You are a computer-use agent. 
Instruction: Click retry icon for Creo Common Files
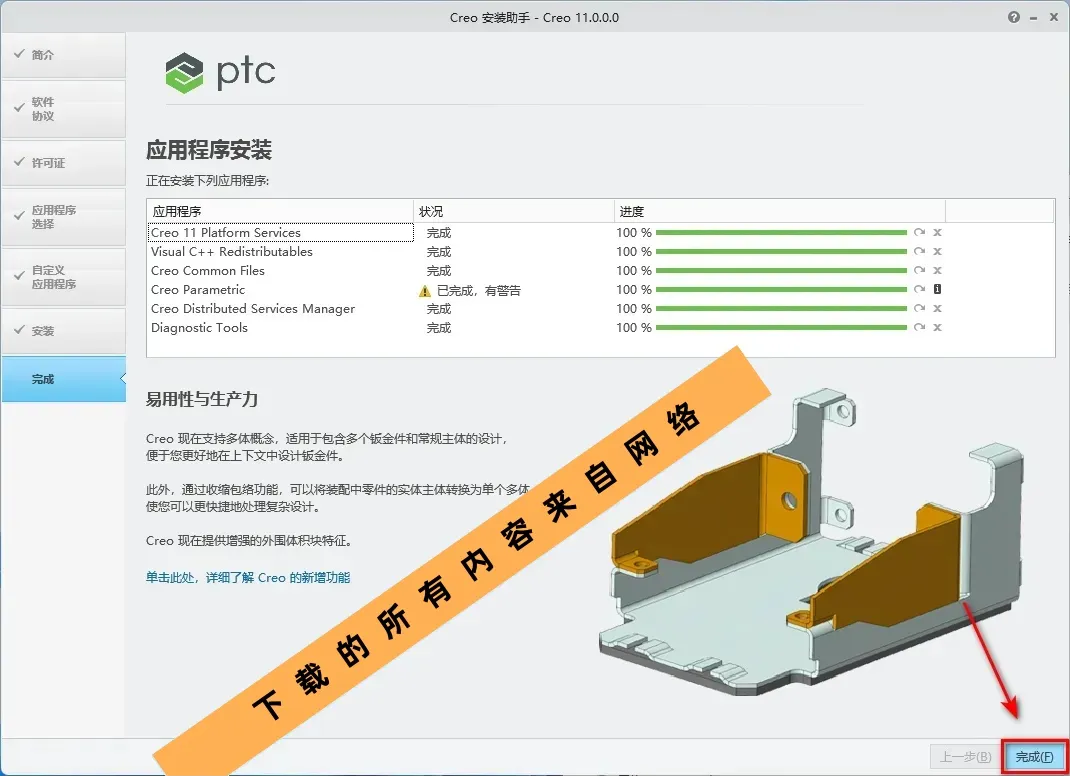(x=919, y=270)
